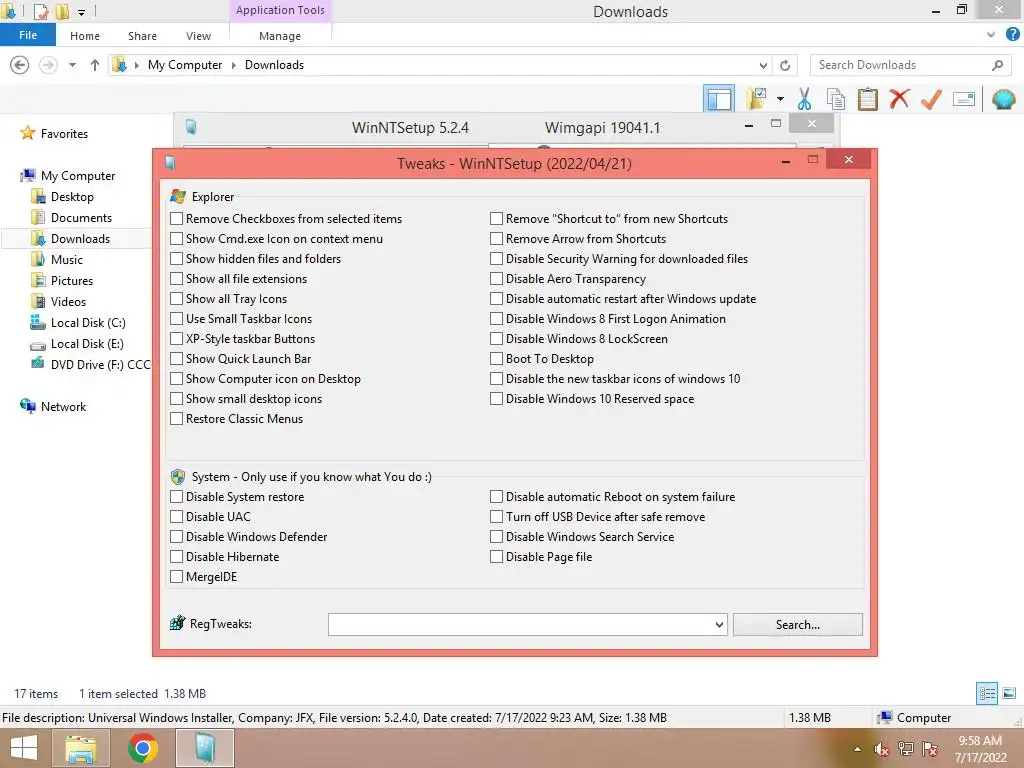This screenshot has width=1024, height=768.
Task: Click the red X Delete icon
Action: 899,99
